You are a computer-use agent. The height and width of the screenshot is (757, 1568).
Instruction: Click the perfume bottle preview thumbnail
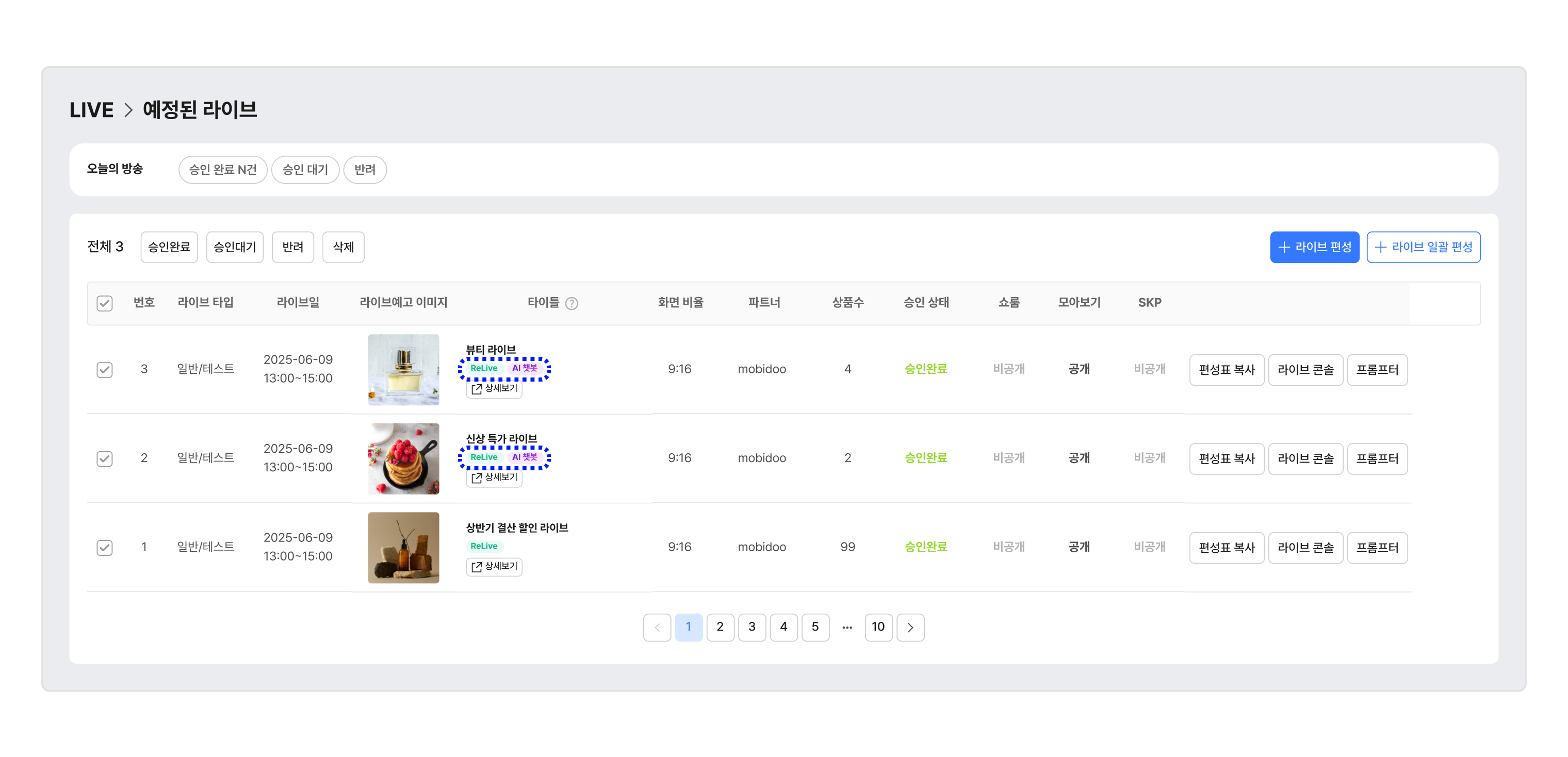[x=403, y=369]
